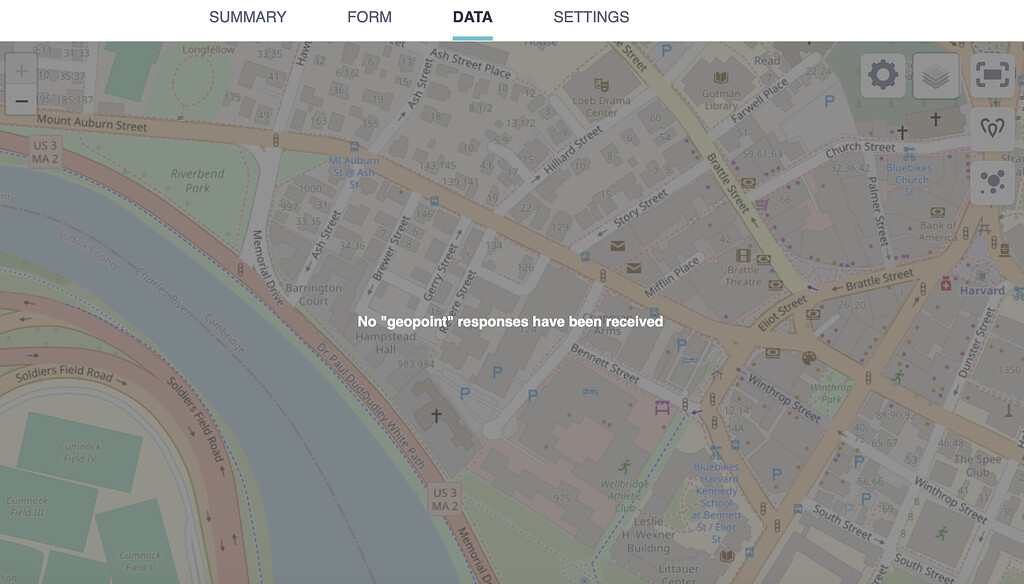
Task: Toggle heatmap display of responses
Action: [x=991, y=126]
